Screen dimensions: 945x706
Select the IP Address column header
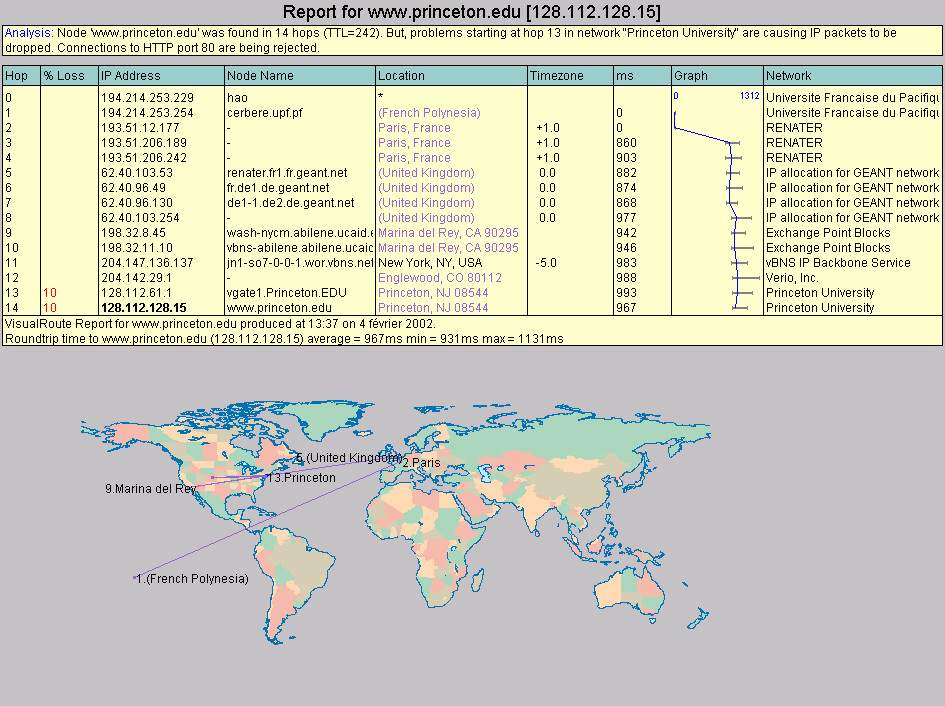coord(130,76)
